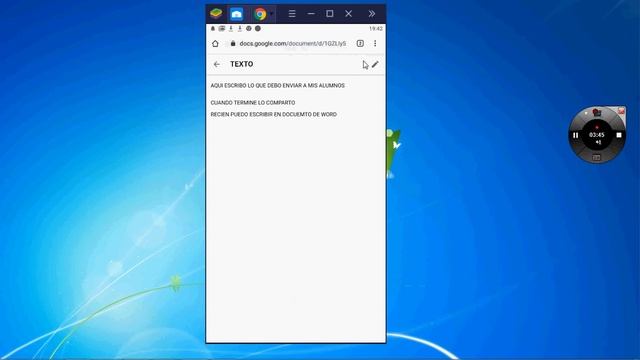
Task: Close the BlueStacks emulator window
Action: pos(349,13)
